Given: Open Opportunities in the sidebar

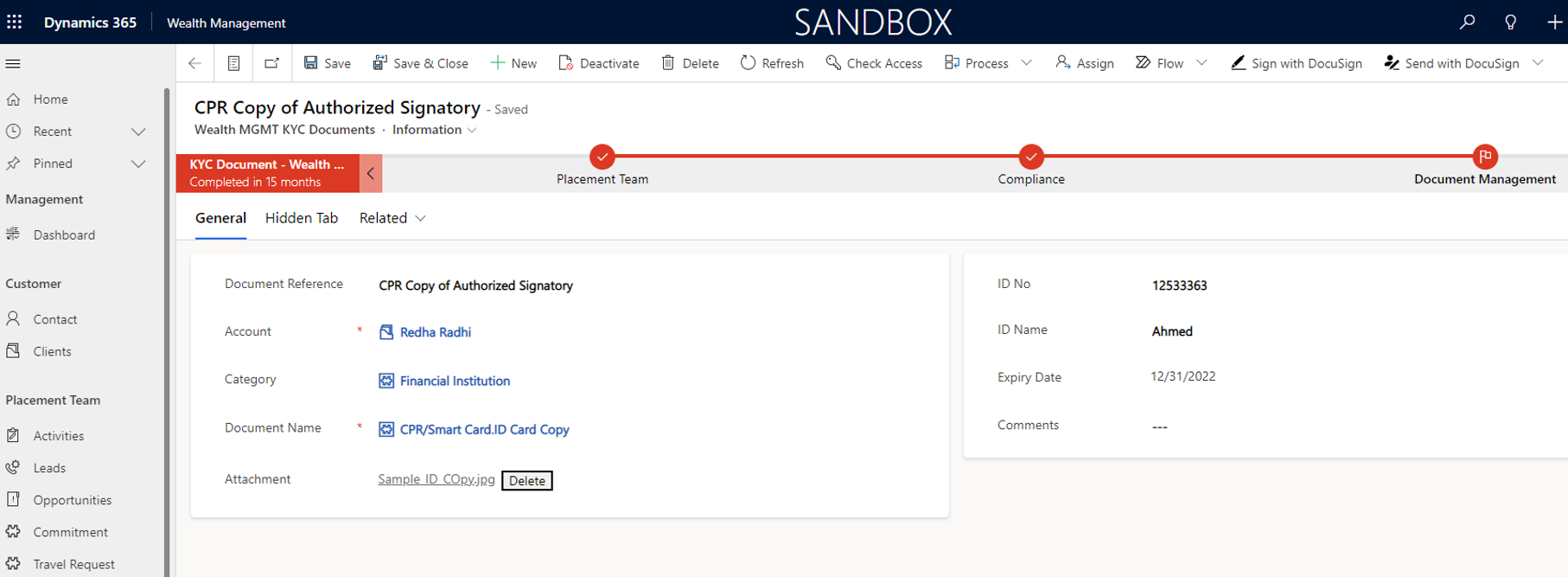Looking at the screenshot, I should coord(72,500).
